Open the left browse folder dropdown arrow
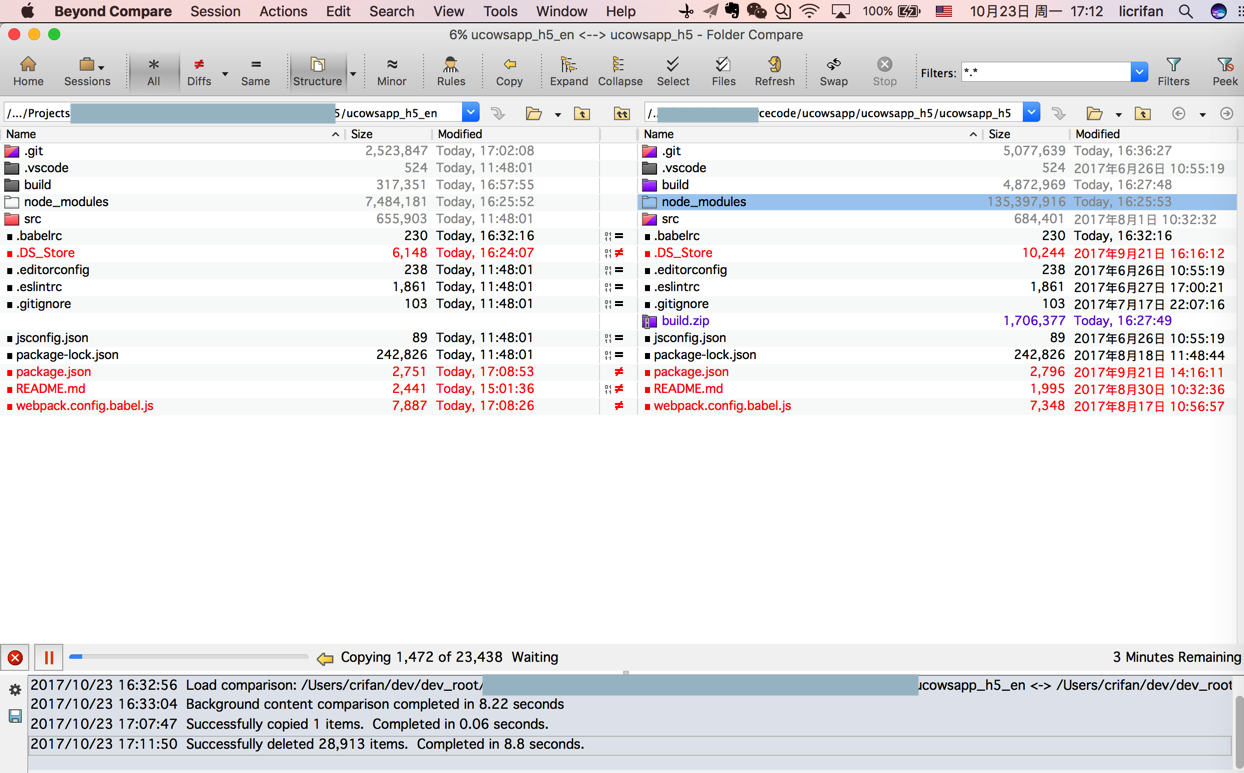This screenshot has height=773, width=1244. pos(557,114)
